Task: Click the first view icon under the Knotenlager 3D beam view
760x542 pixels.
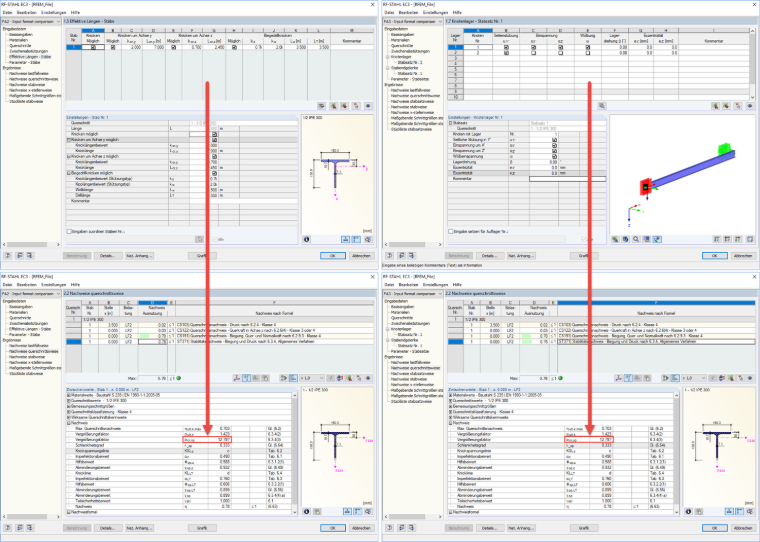Action: coord(615,239)
